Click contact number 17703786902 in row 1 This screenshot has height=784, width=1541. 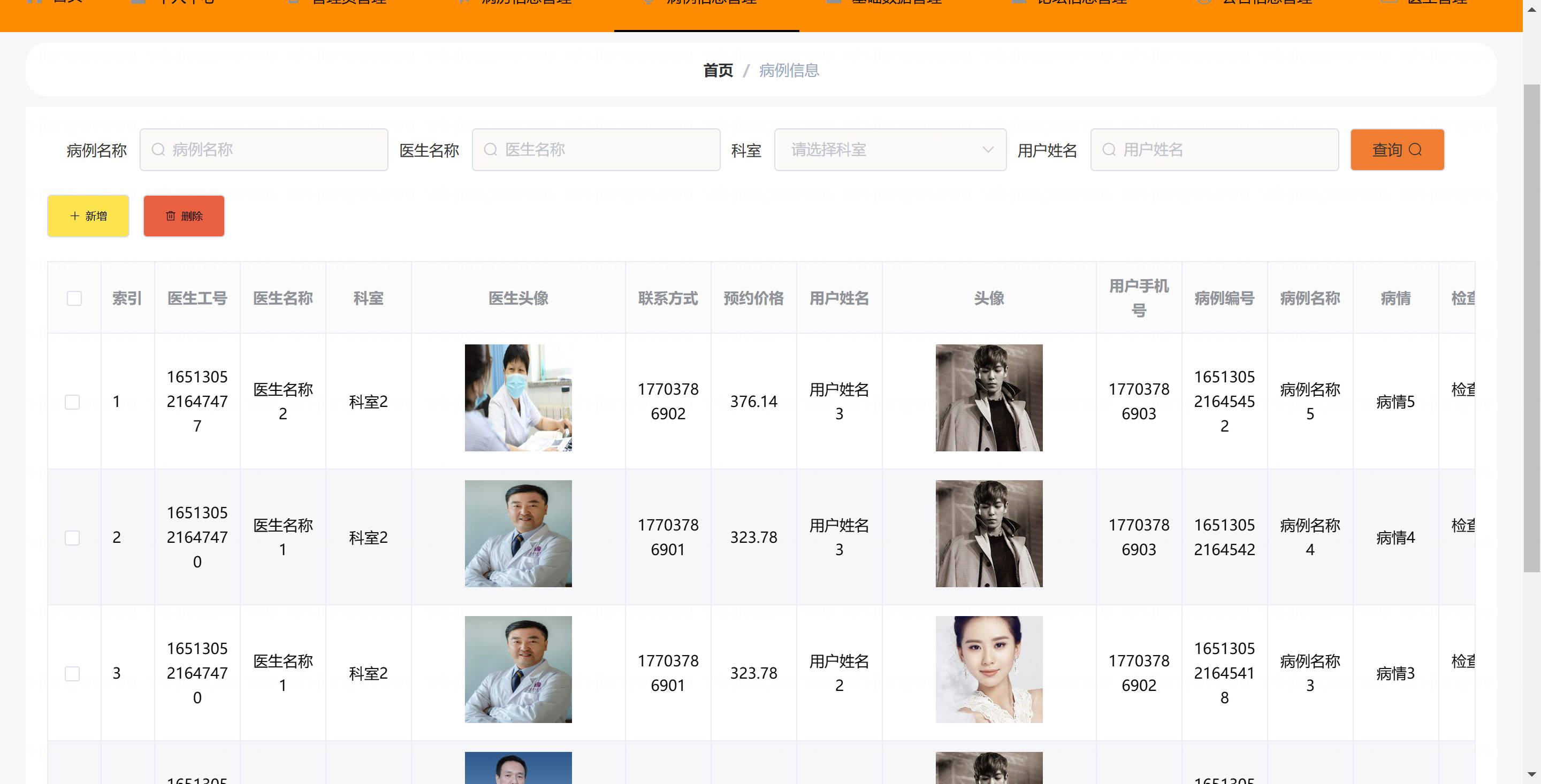pos(668,401)
